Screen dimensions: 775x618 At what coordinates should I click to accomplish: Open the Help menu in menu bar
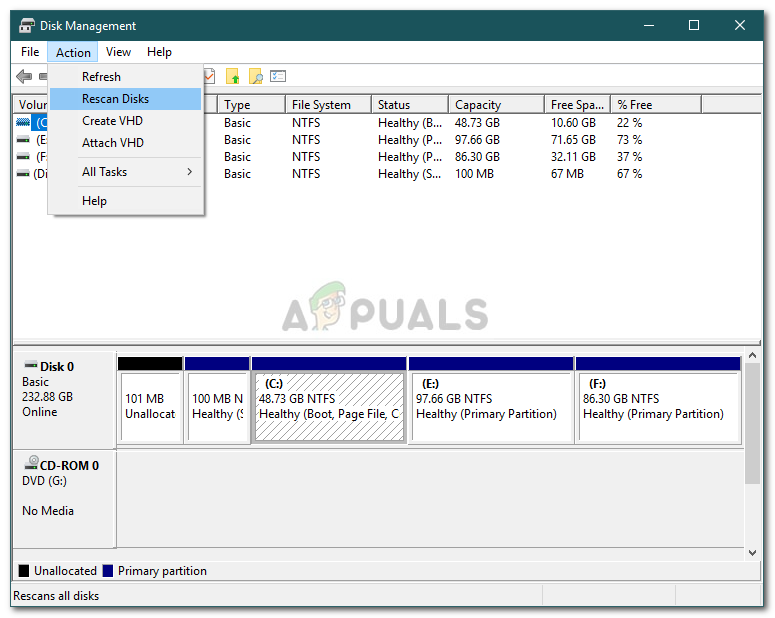point(159,52)
